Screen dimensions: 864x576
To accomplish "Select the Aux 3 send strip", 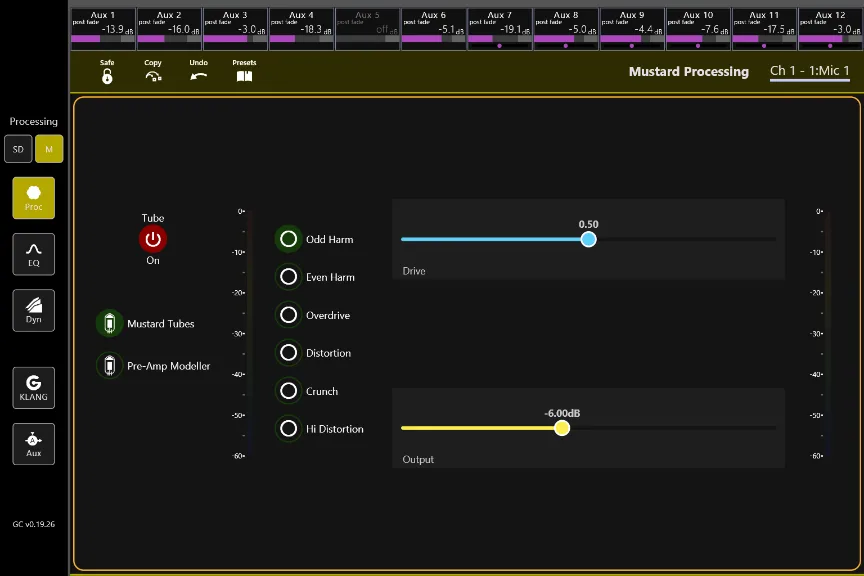I will tap(235, 29).
